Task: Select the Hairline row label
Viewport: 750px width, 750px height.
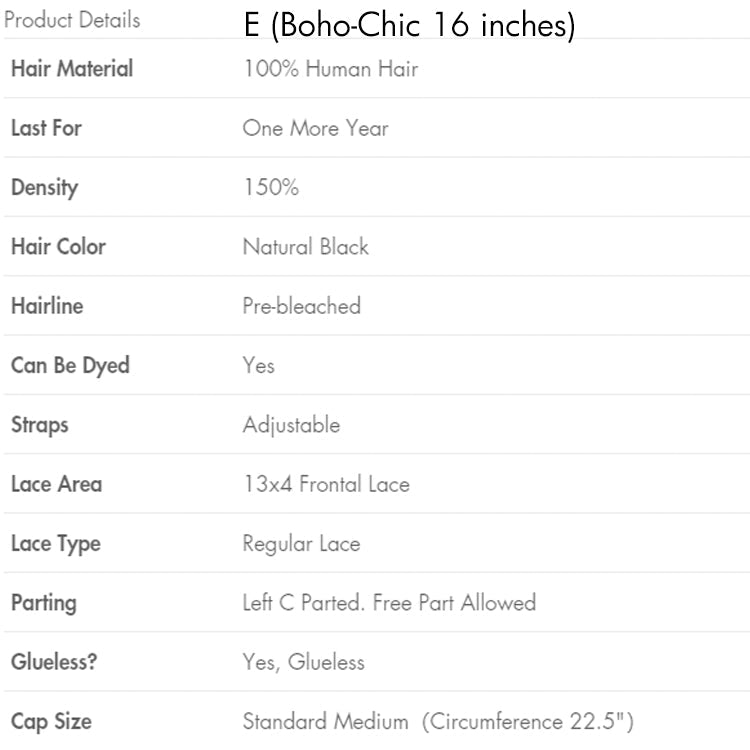Action: [x=47, y=306]
